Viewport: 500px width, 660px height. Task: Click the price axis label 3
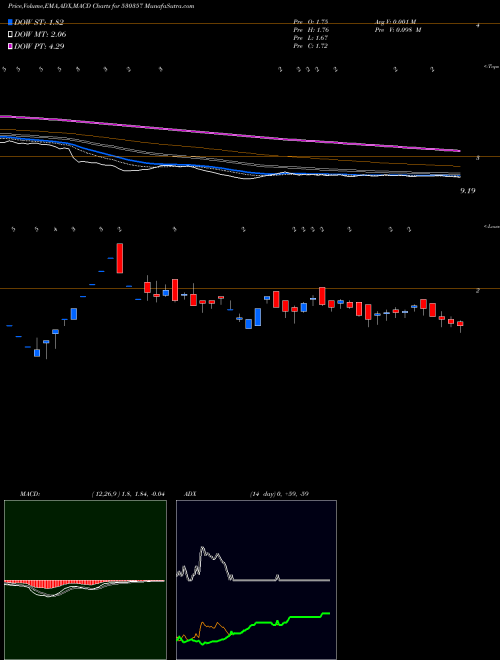(478, 158)
